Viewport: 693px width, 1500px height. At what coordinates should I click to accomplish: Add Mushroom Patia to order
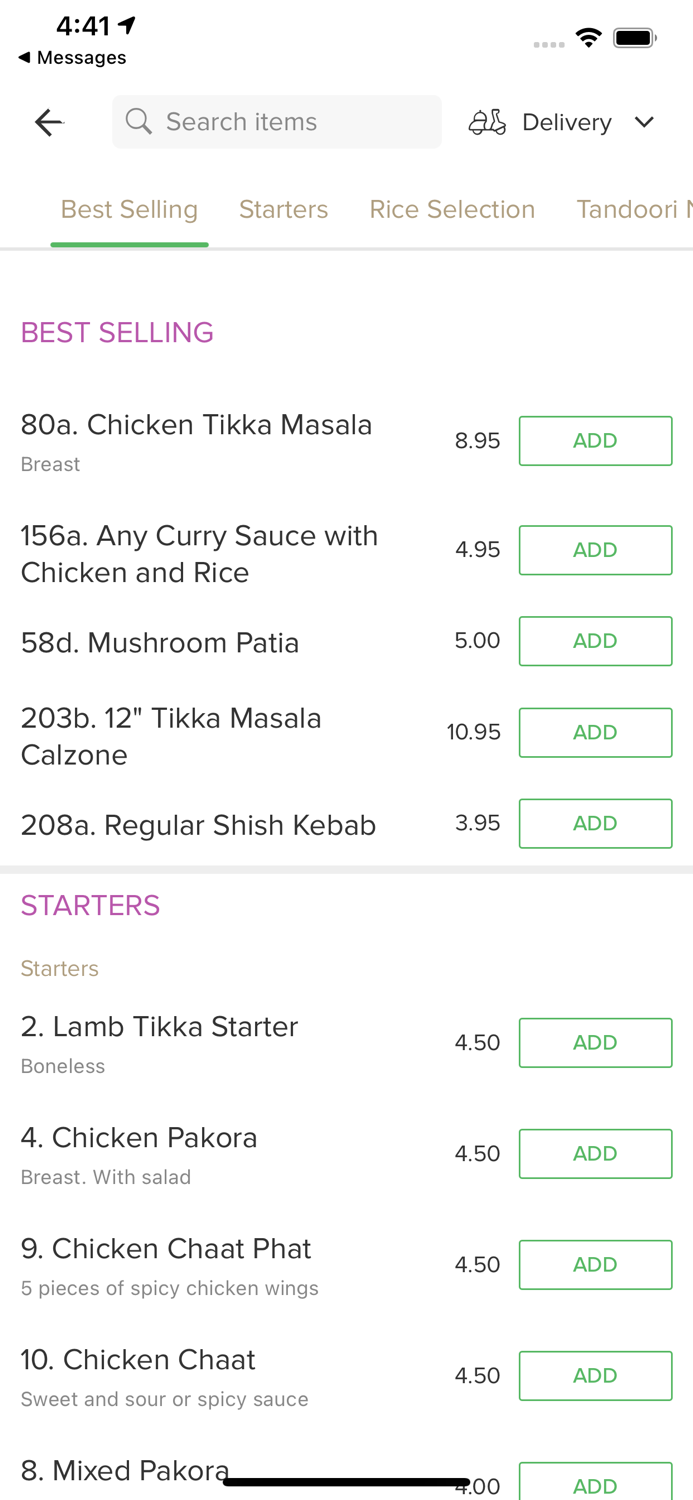click(595, 641)
